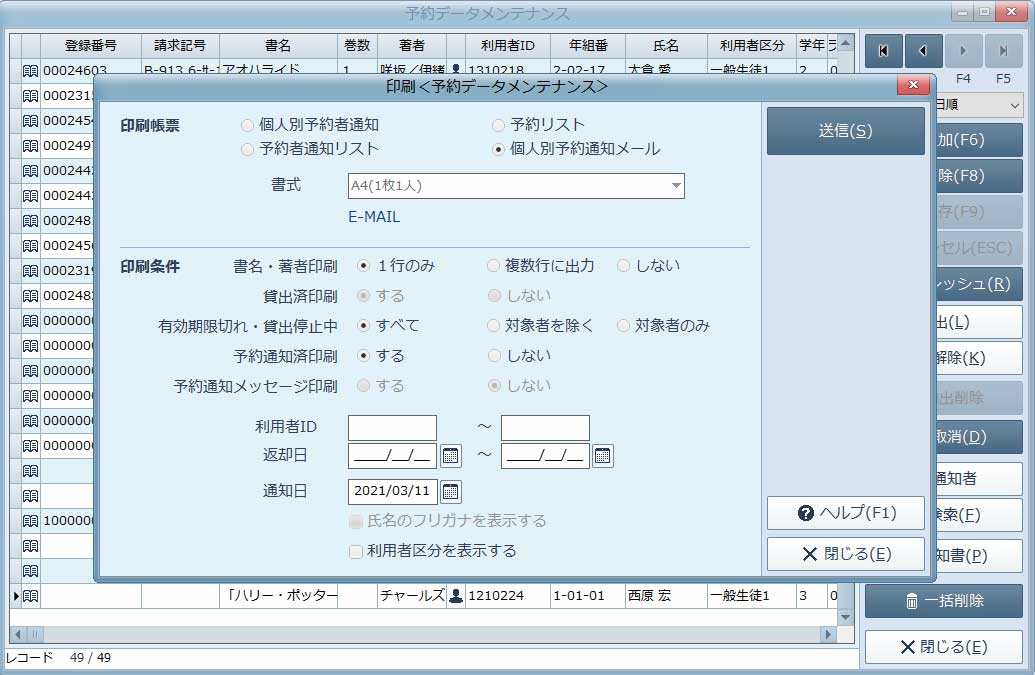Image resolution: width=1035 pixels, height=675 pixels.
Task: Click book icon in row 00024603
Action: tap(30, 71)
